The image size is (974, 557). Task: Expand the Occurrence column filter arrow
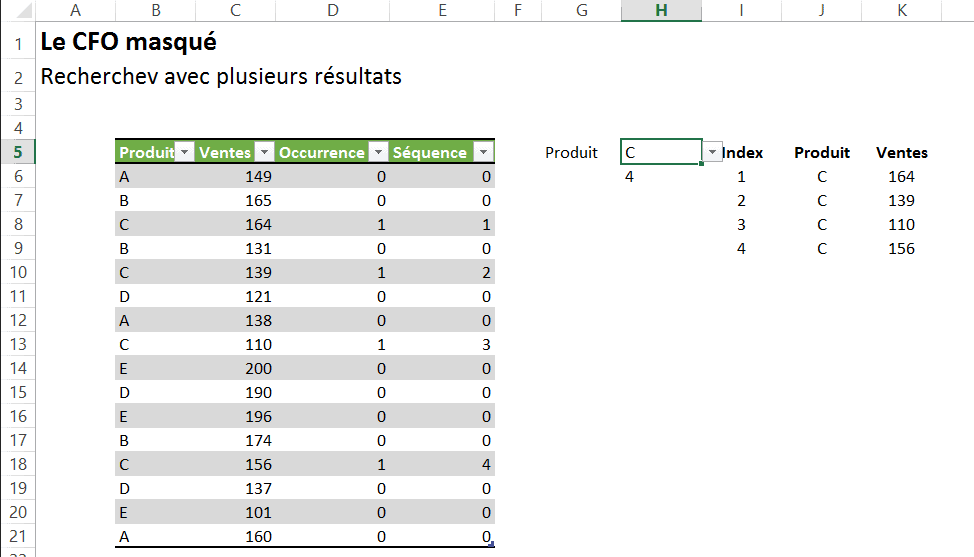[x=377, y=153]
